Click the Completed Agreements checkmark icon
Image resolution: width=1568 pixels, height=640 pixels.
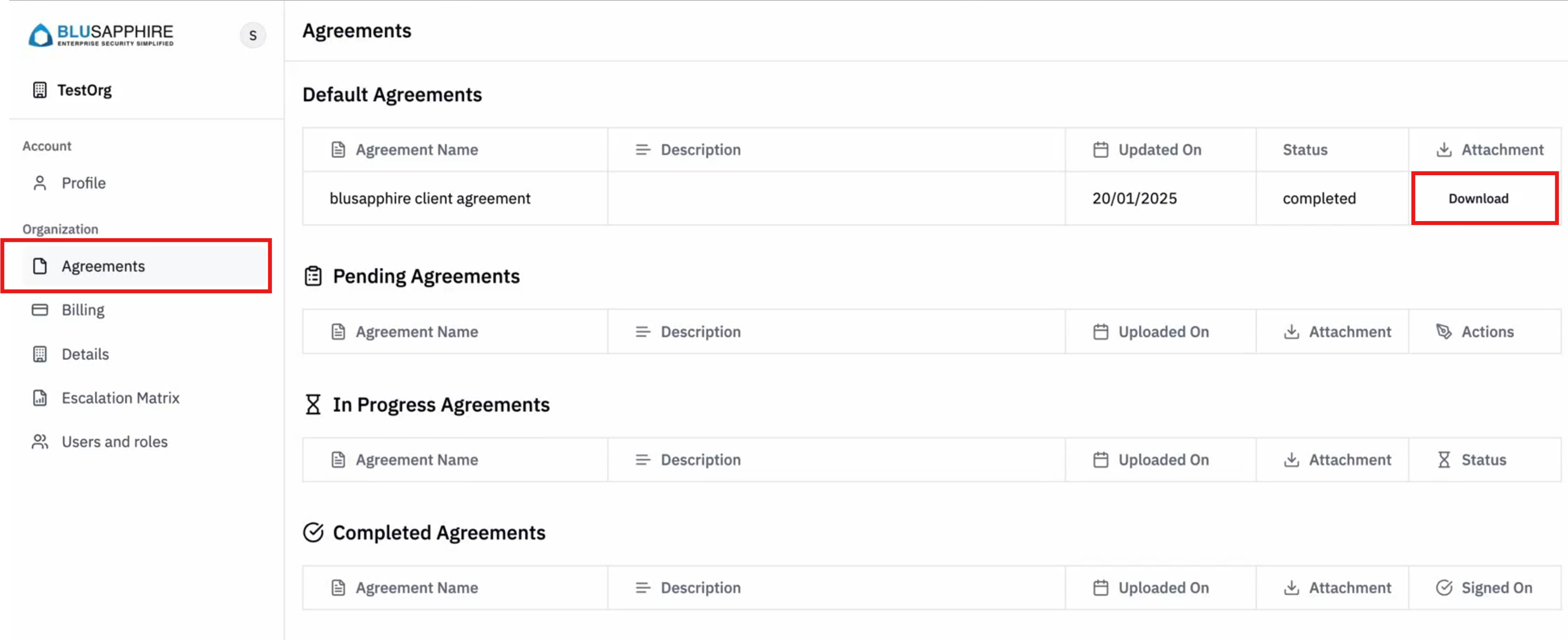(x=313, y=532)
